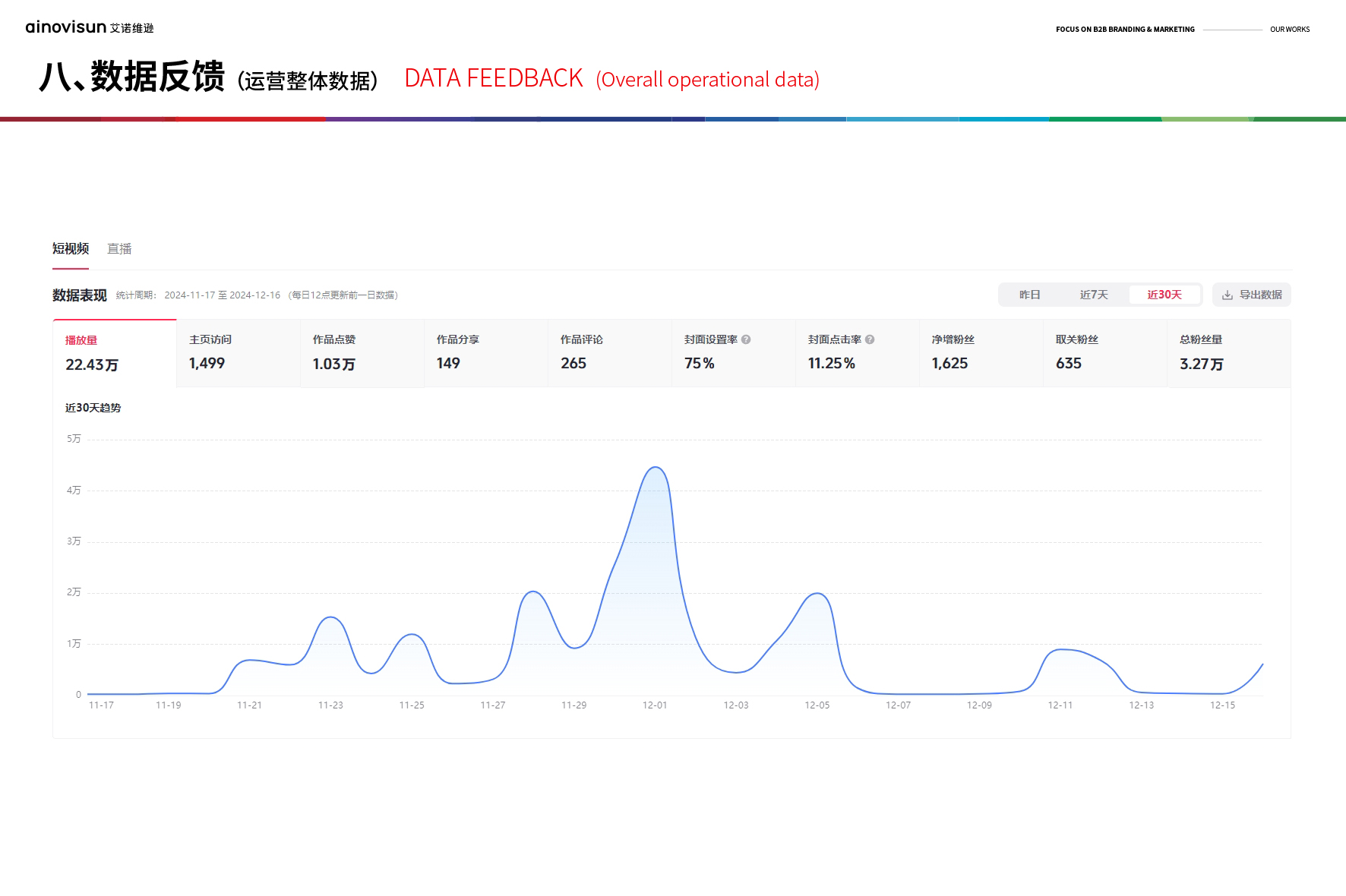Click the 导出数据 export button
1346x896 pixels.
1252,295
